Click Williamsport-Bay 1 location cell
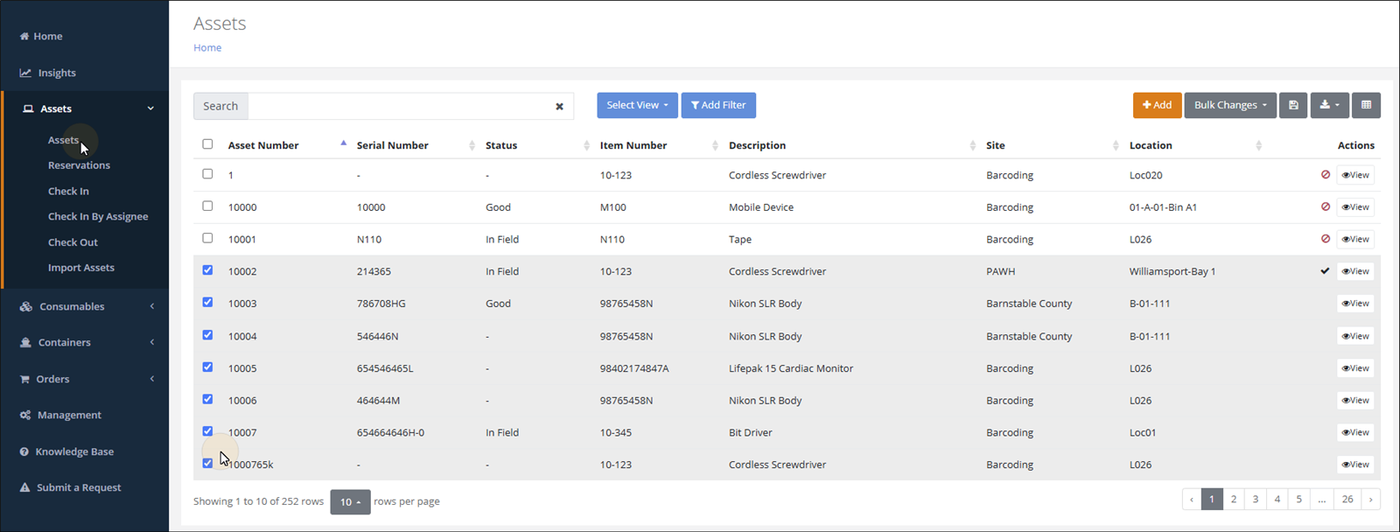 (x=1172, y=271)
